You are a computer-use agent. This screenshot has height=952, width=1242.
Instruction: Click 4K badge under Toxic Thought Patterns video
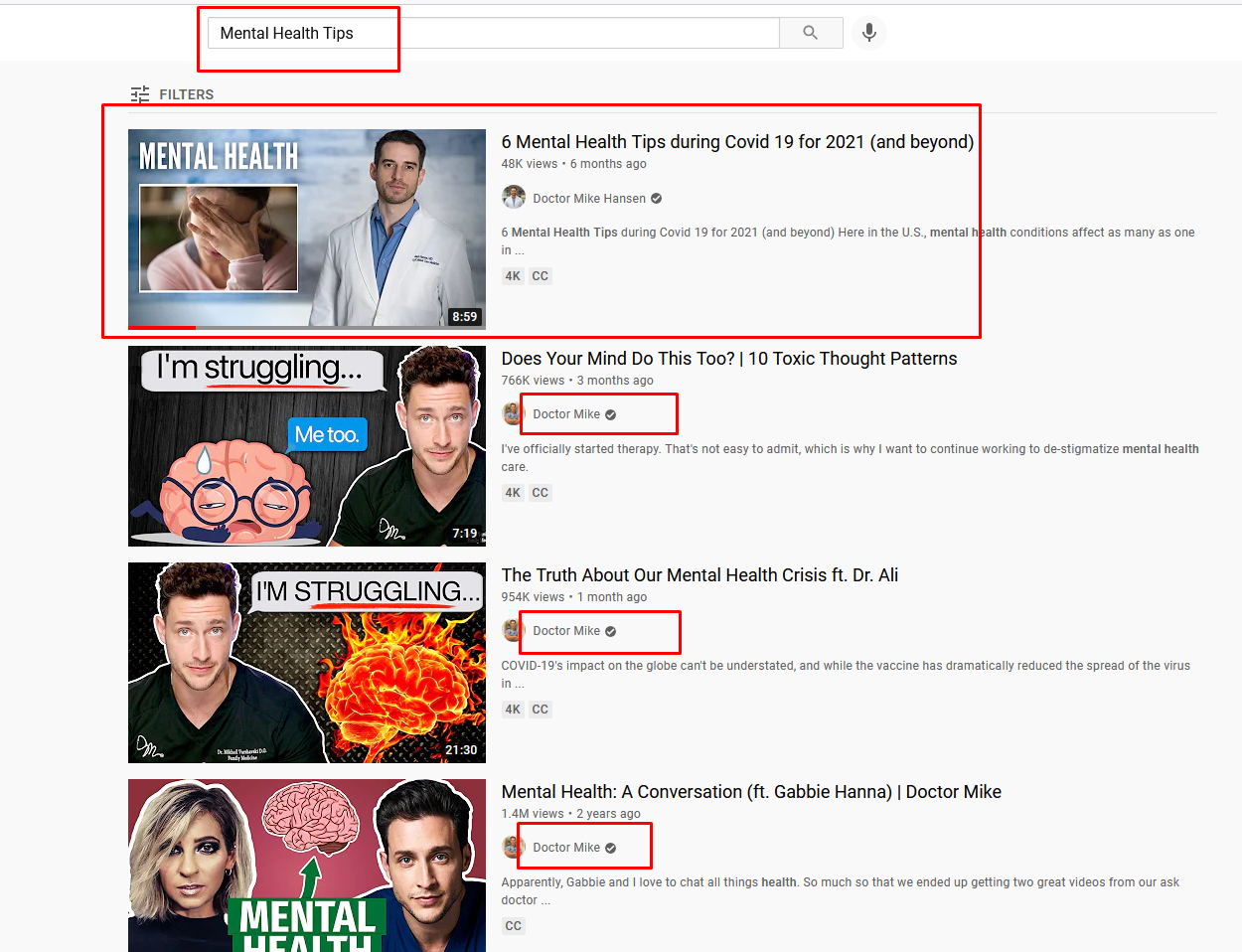tap(513, 493)
